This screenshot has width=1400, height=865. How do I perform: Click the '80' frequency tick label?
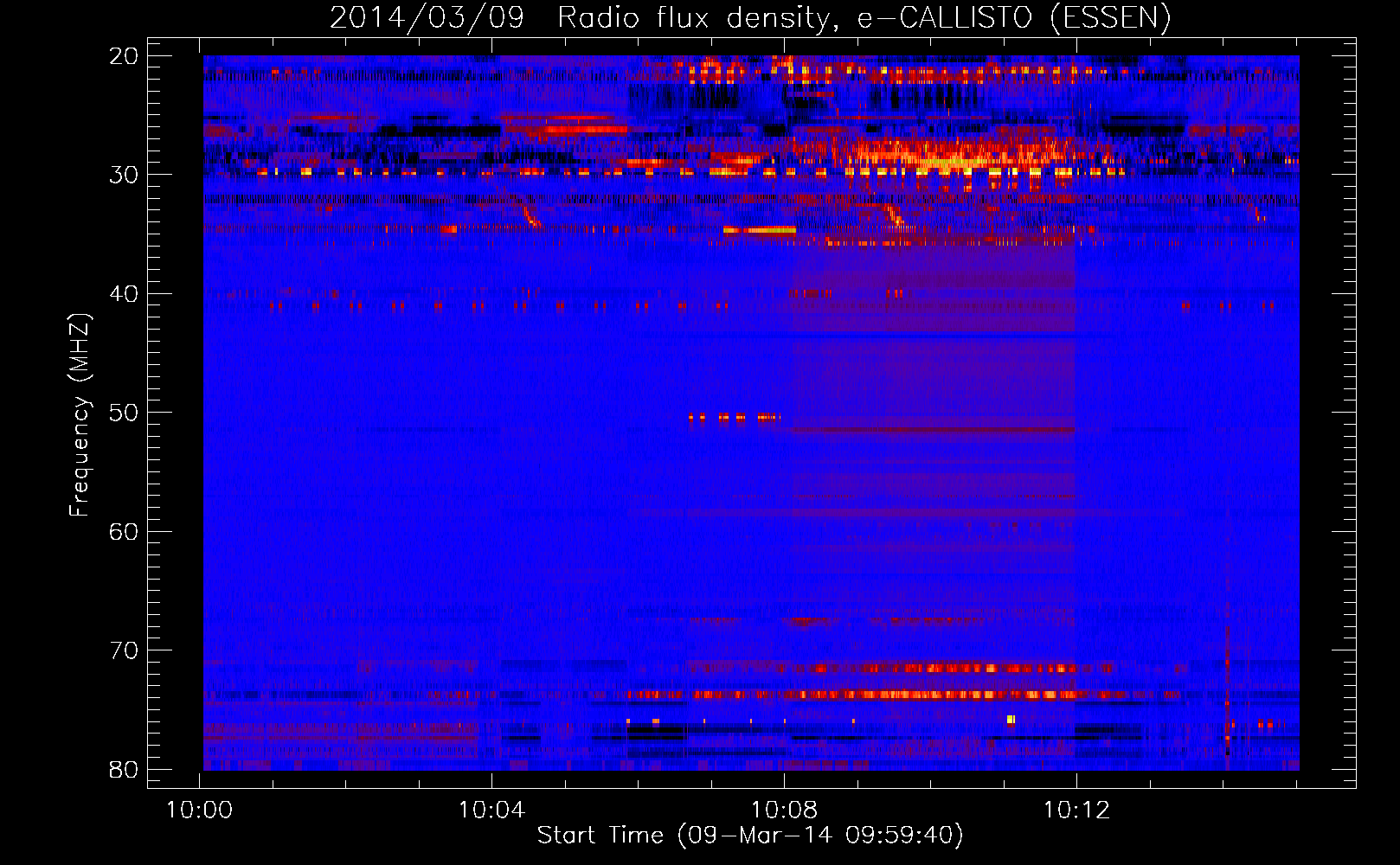pos(124,769)
